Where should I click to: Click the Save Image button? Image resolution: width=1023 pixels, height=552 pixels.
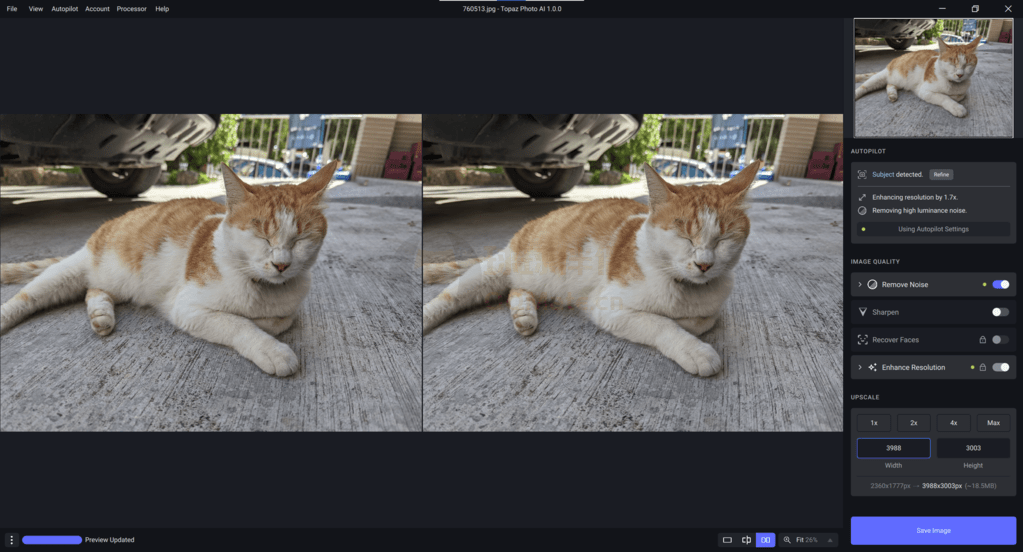933,530
